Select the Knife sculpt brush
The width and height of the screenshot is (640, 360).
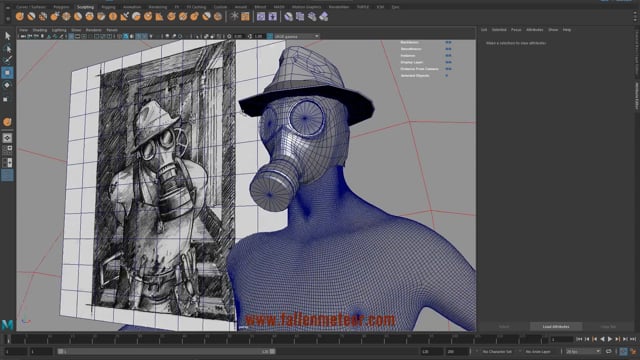(171, 17)
